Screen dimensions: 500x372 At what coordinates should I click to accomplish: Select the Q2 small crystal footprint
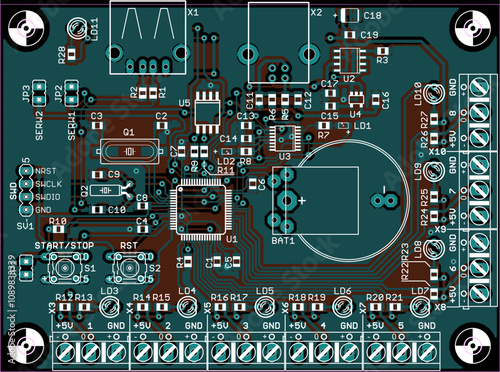click(x=111, y=190)
